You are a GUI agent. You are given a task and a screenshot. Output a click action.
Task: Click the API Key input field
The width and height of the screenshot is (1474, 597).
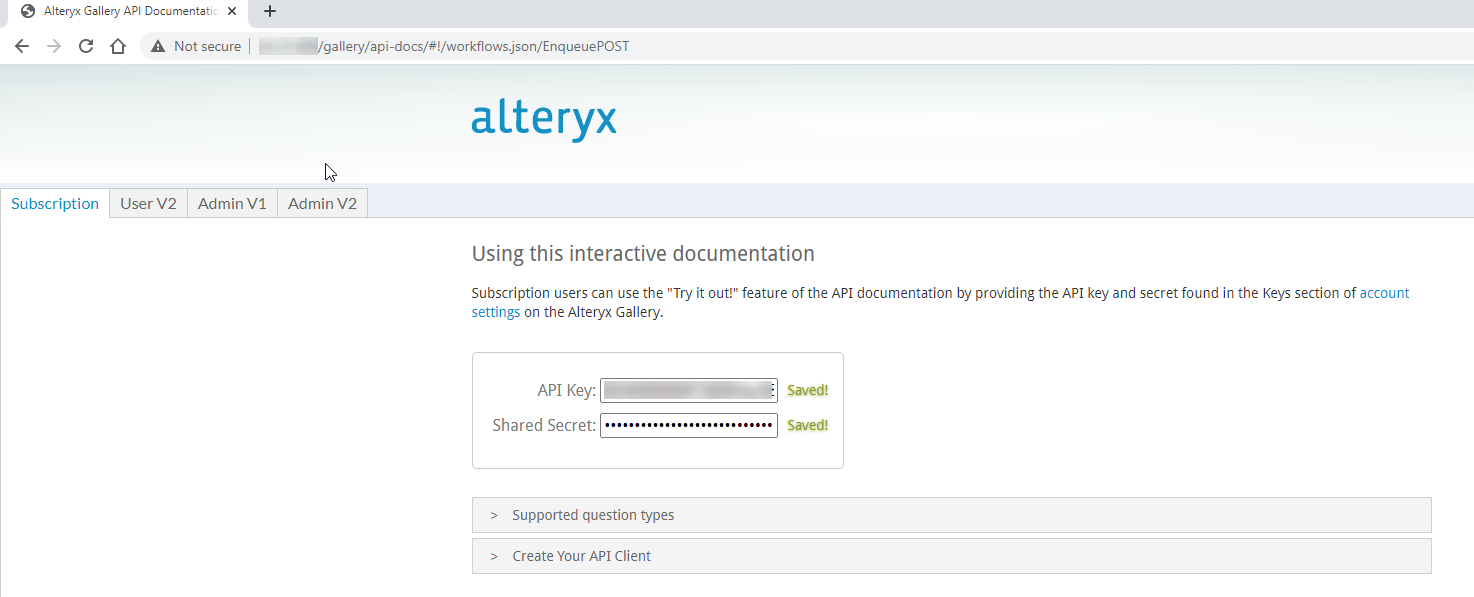pos(688,390)
